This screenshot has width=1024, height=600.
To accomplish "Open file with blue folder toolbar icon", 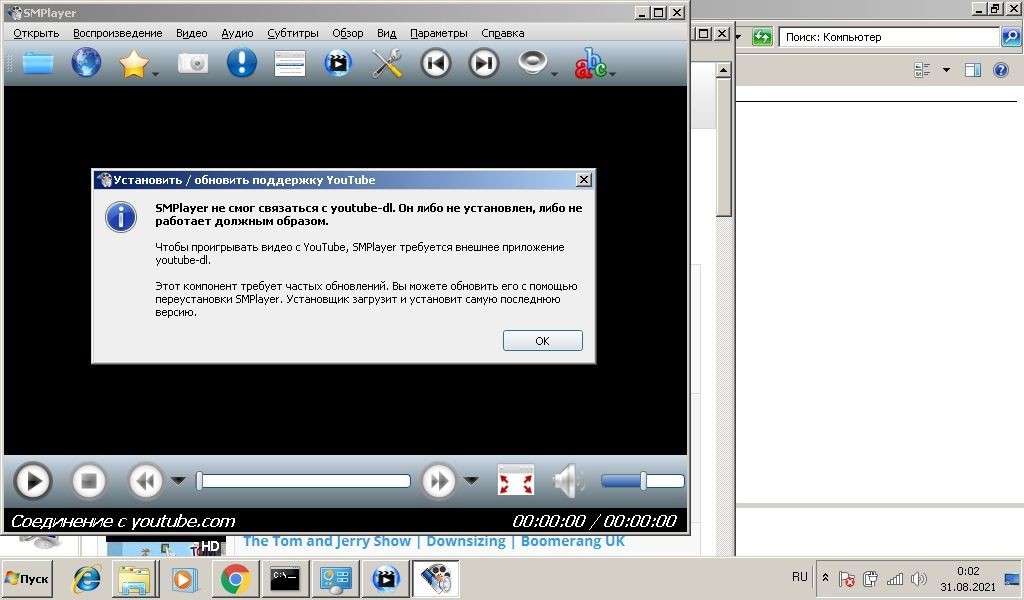I will [38, 63].
